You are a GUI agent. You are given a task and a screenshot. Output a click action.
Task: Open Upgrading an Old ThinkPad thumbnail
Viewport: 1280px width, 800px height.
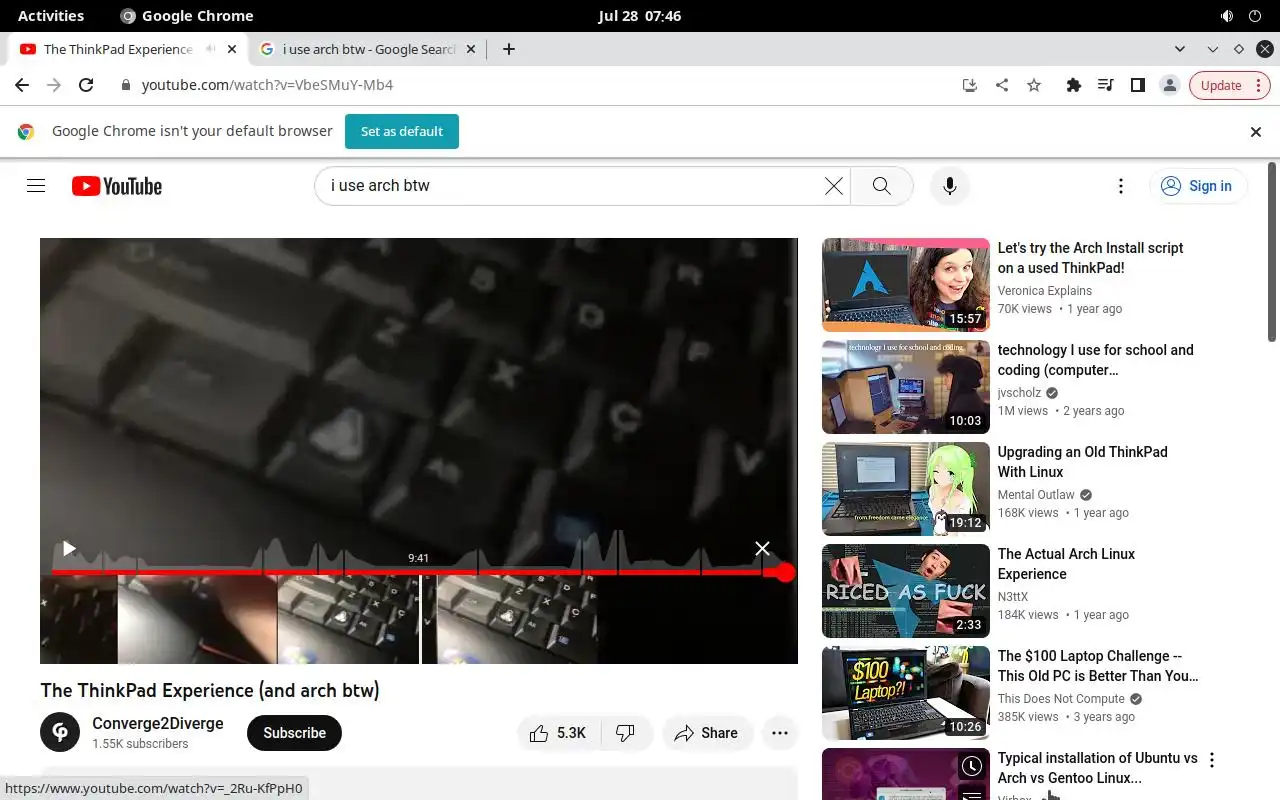[906, 489]
